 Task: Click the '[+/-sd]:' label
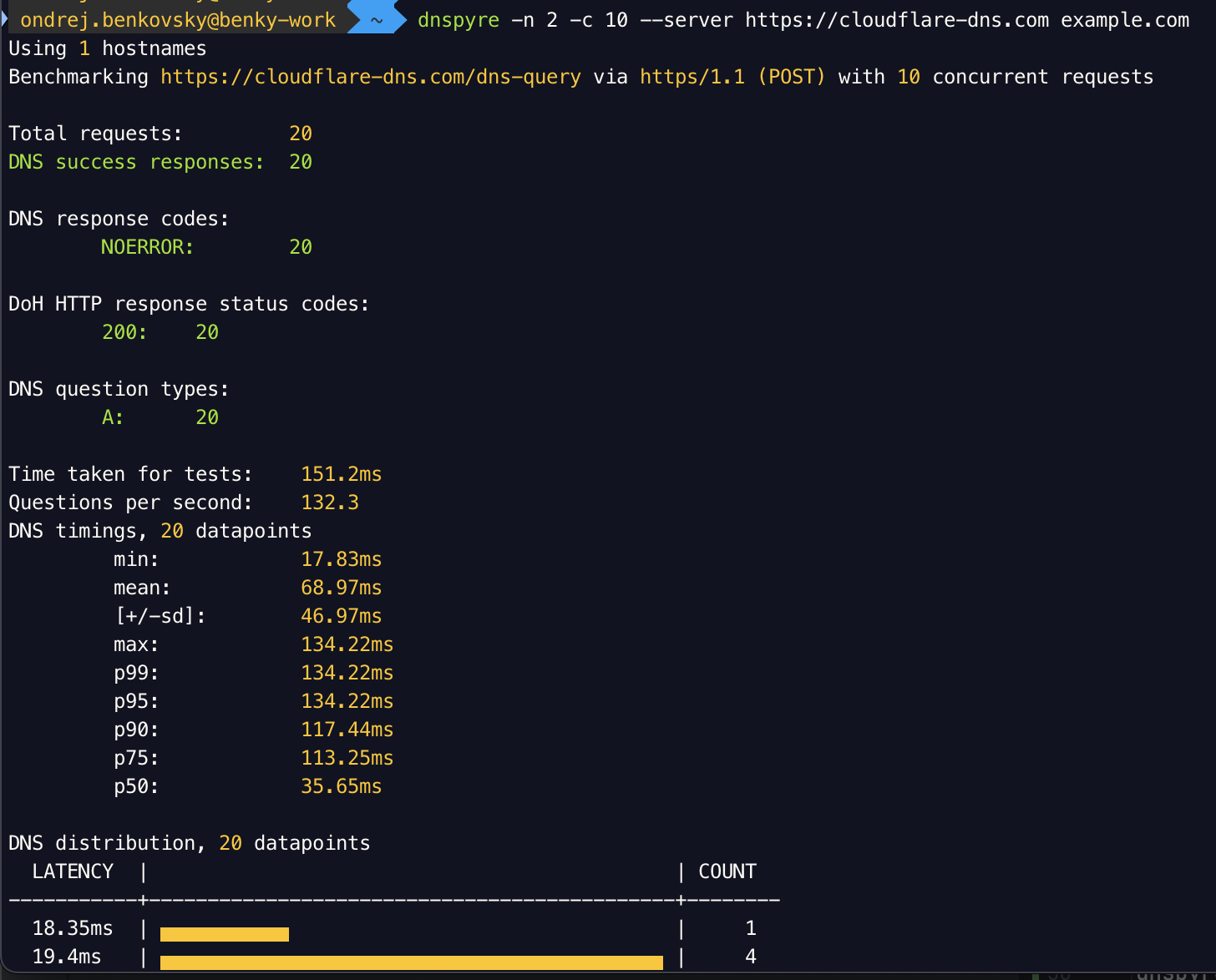coord(160,616)
